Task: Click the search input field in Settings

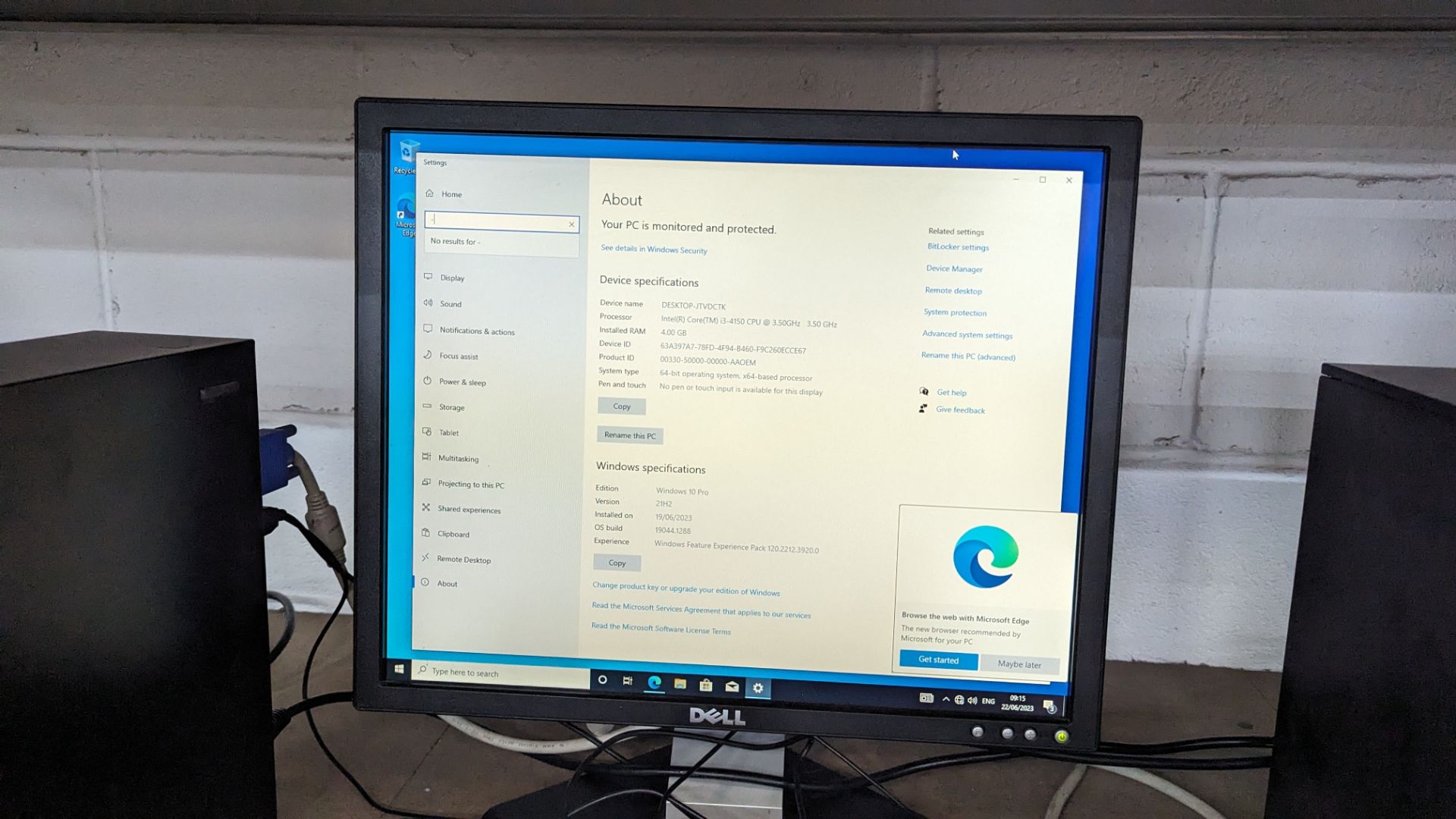Action: point(499,221)
